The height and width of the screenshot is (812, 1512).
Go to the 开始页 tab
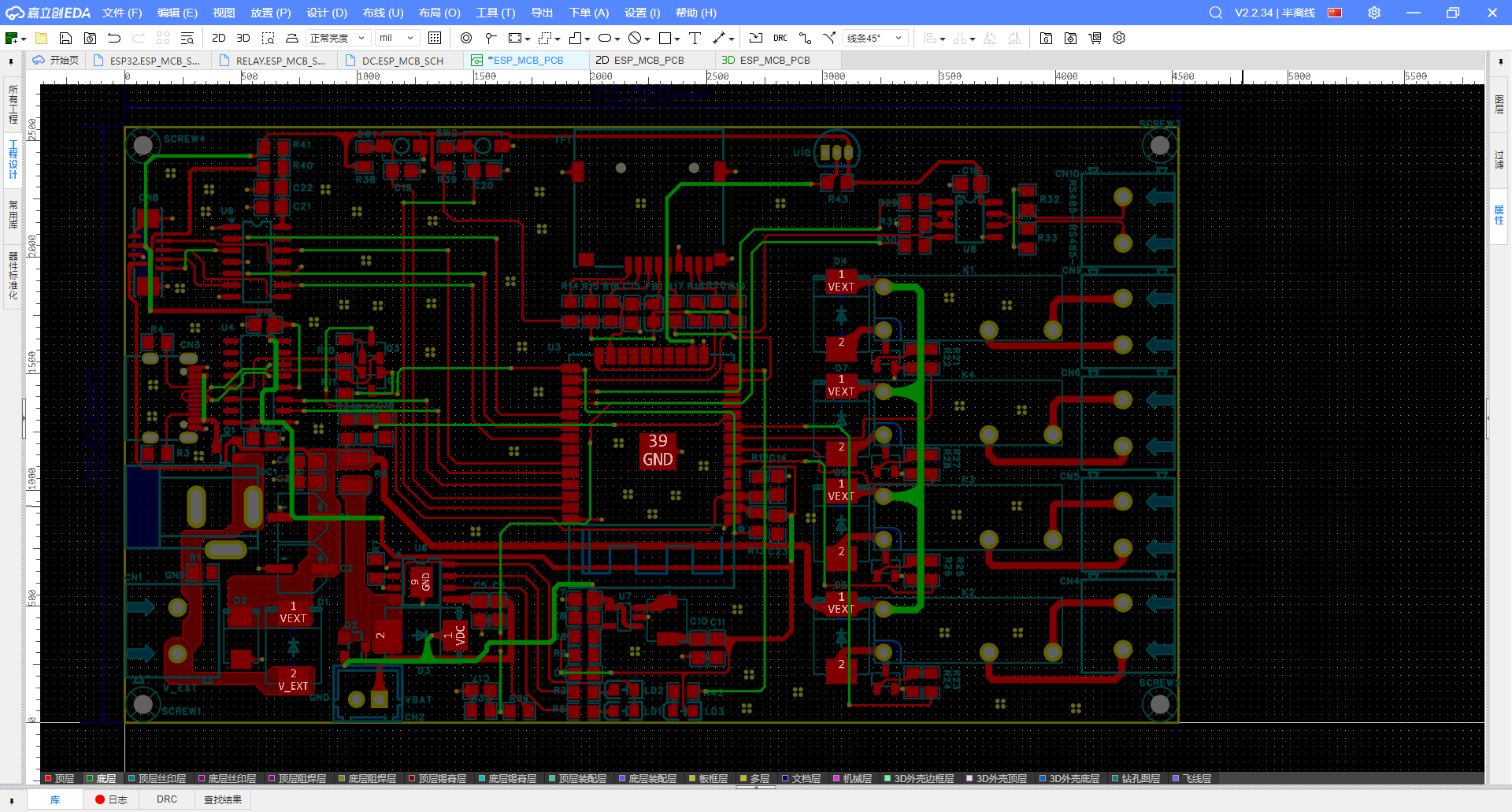pyautogui.click(x=55, y=60)
